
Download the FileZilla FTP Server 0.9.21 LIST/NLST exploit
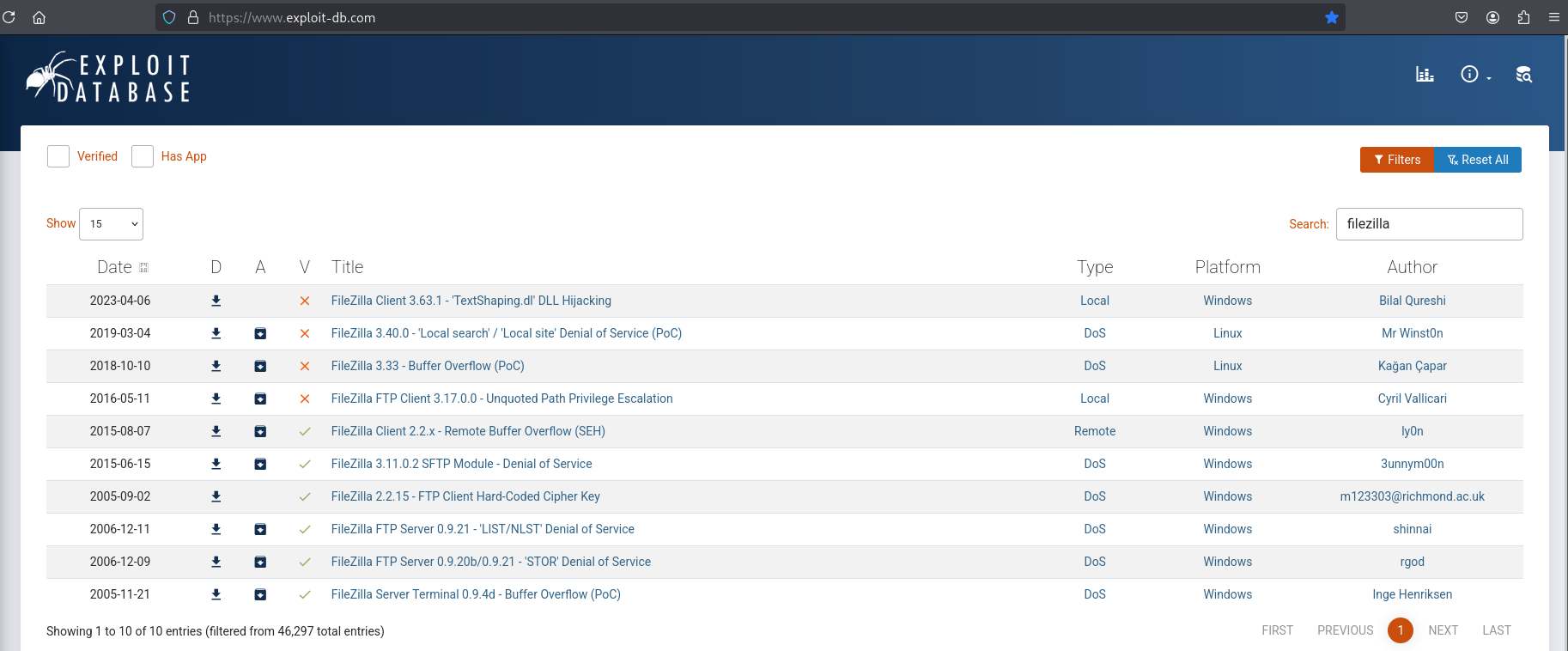216,529
